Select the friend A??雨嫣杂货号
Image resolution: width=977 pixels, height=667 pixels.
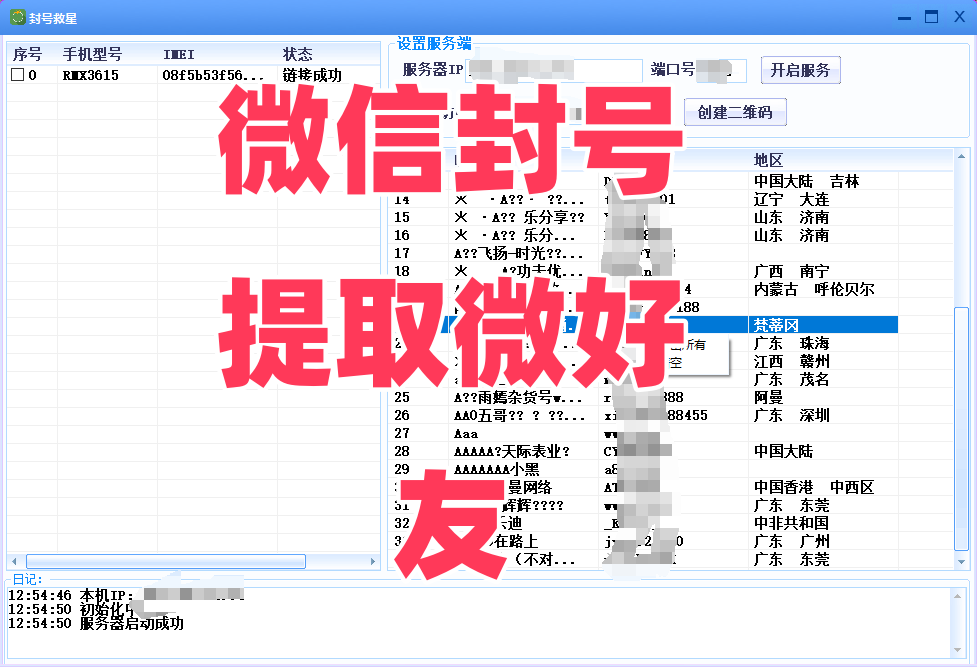click(518, 397)
